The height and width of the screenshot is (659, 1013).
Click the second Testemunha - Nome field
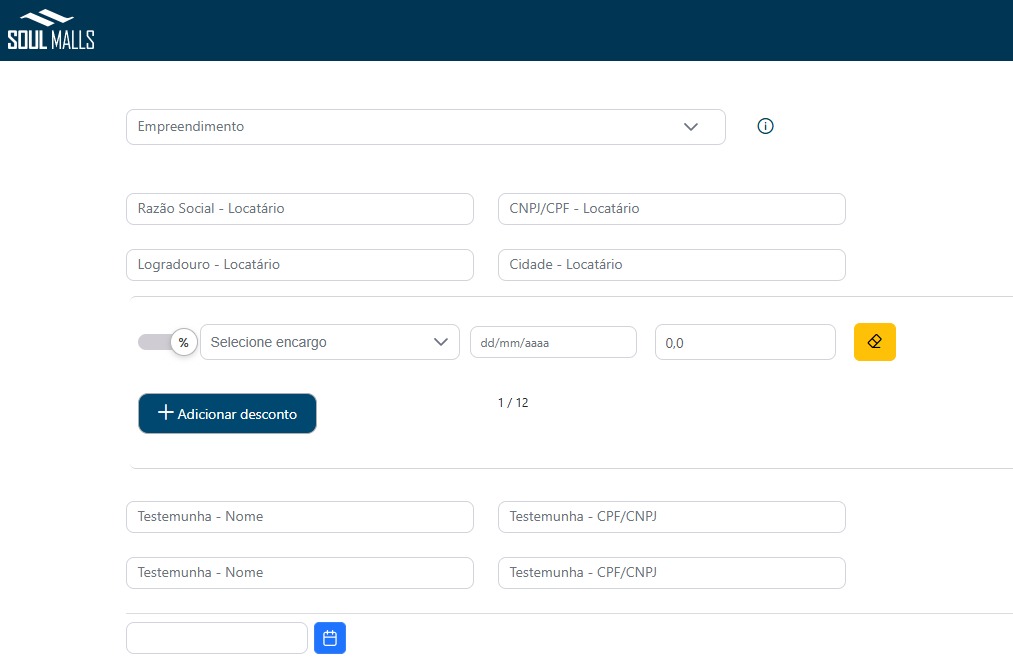[300, 573]
